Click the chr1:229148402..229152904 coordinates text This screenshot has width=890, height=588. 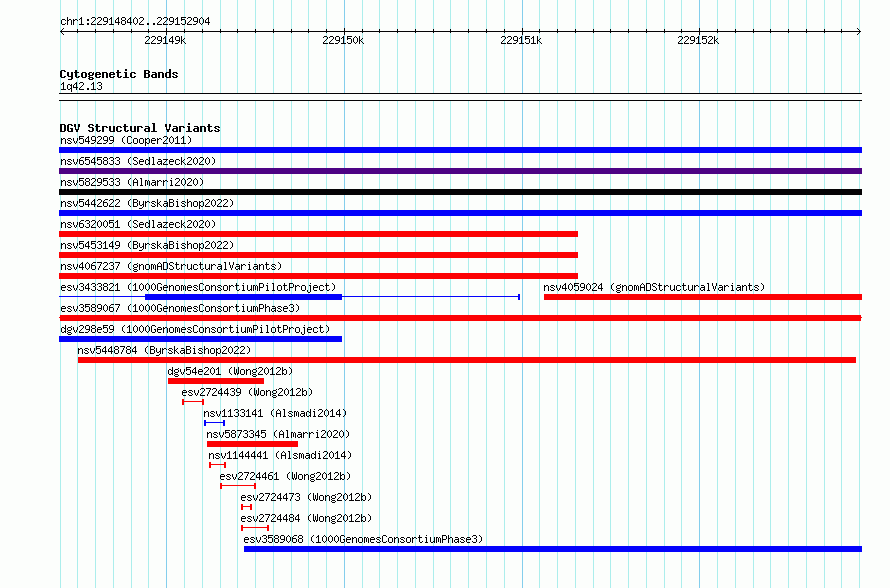tap(135, 21)
